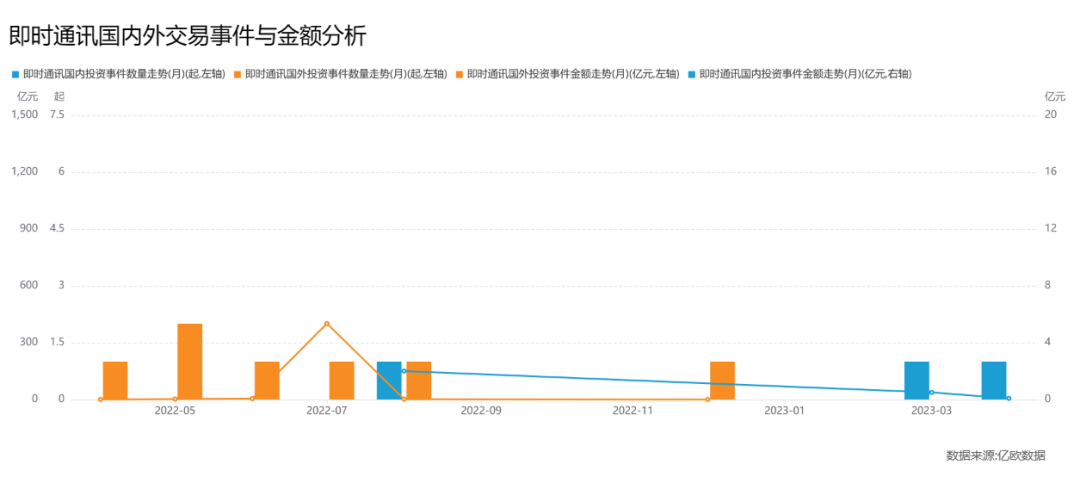The width and height of the screenshot is (1080, 477).
Task: Select the tallest orange bar near 2022-05
Action: (x=190, y=361)
